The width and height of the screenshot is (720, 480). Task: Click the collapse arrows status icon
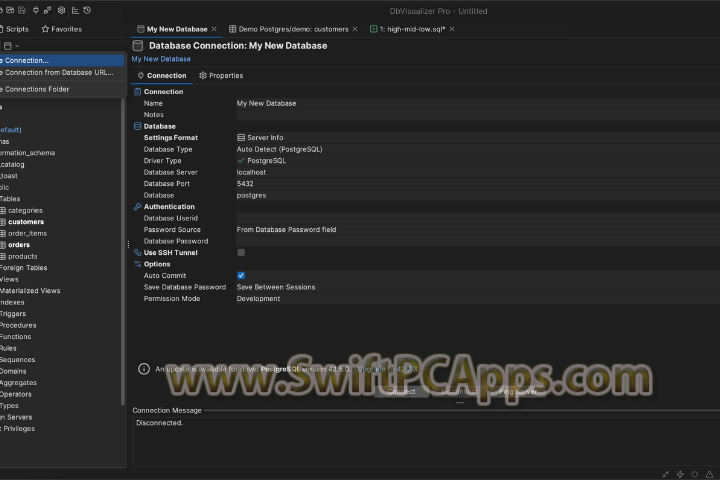pyautogui.click(x=666, y=474)
